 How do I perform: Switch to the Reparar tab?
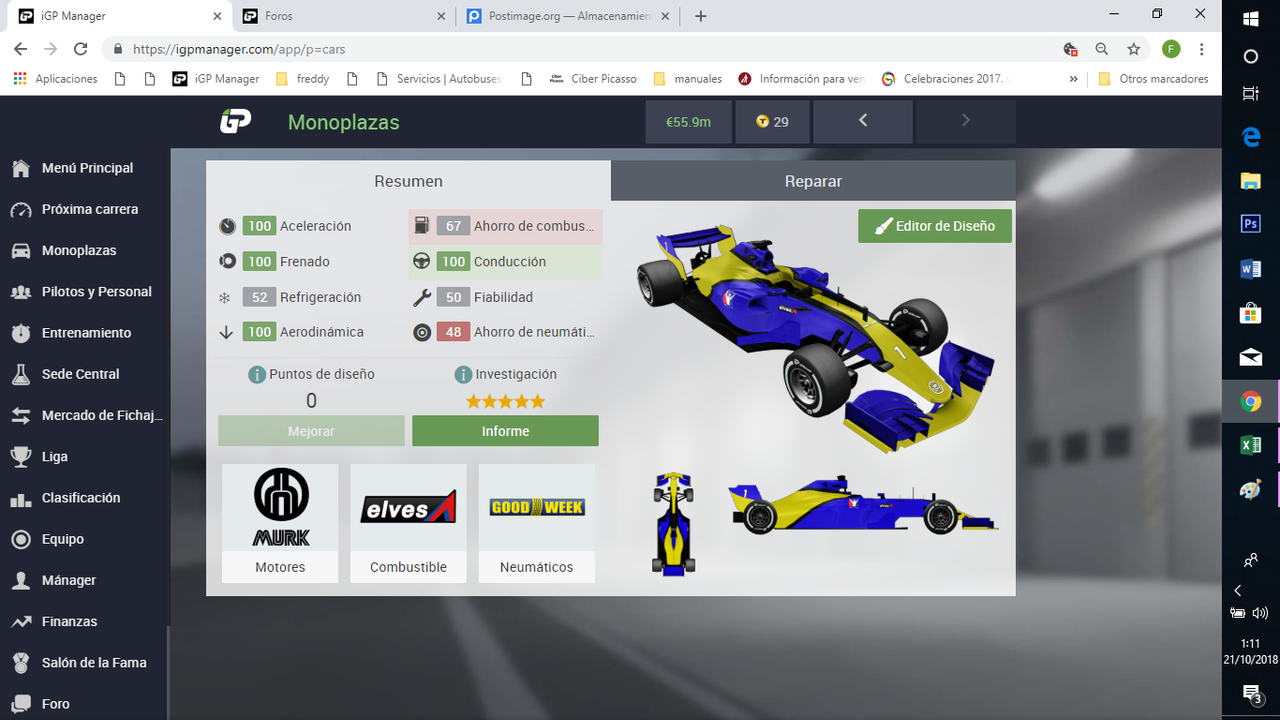(x=813, y=181)
